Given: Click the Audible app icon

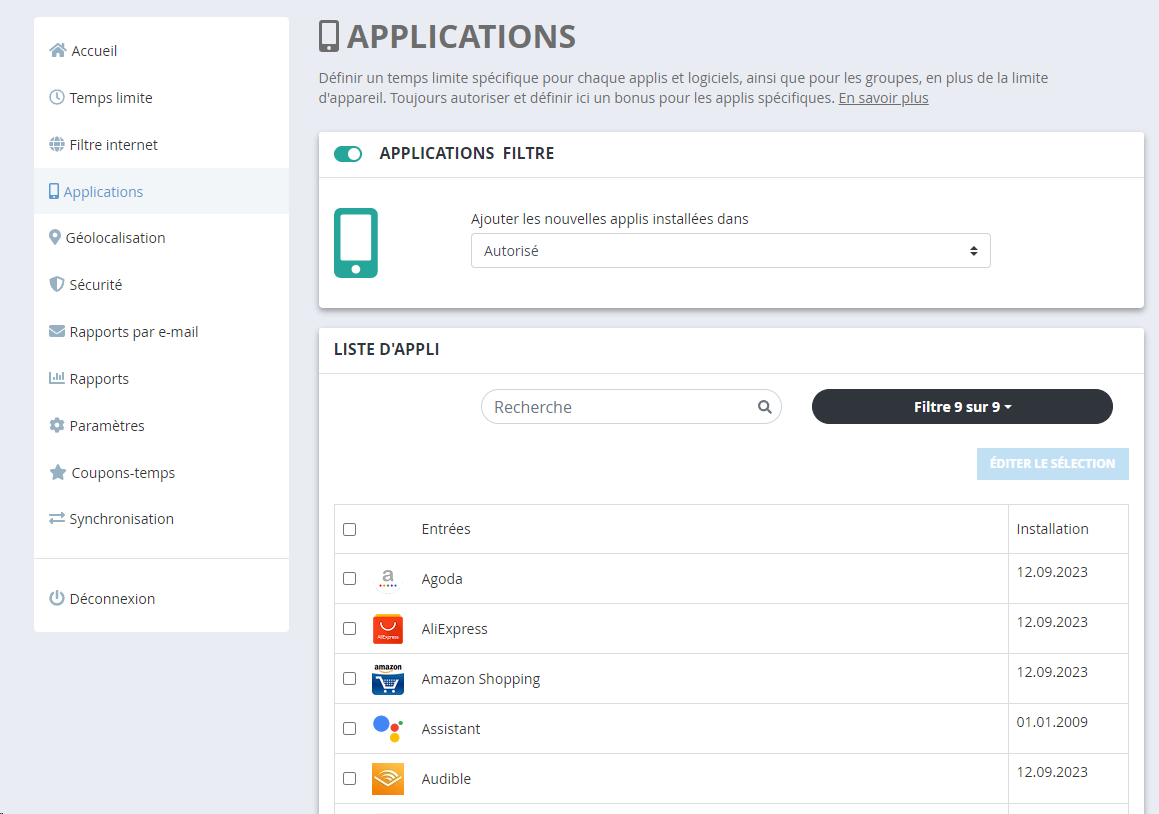Looking at the screenshot, I should [388, 778].
